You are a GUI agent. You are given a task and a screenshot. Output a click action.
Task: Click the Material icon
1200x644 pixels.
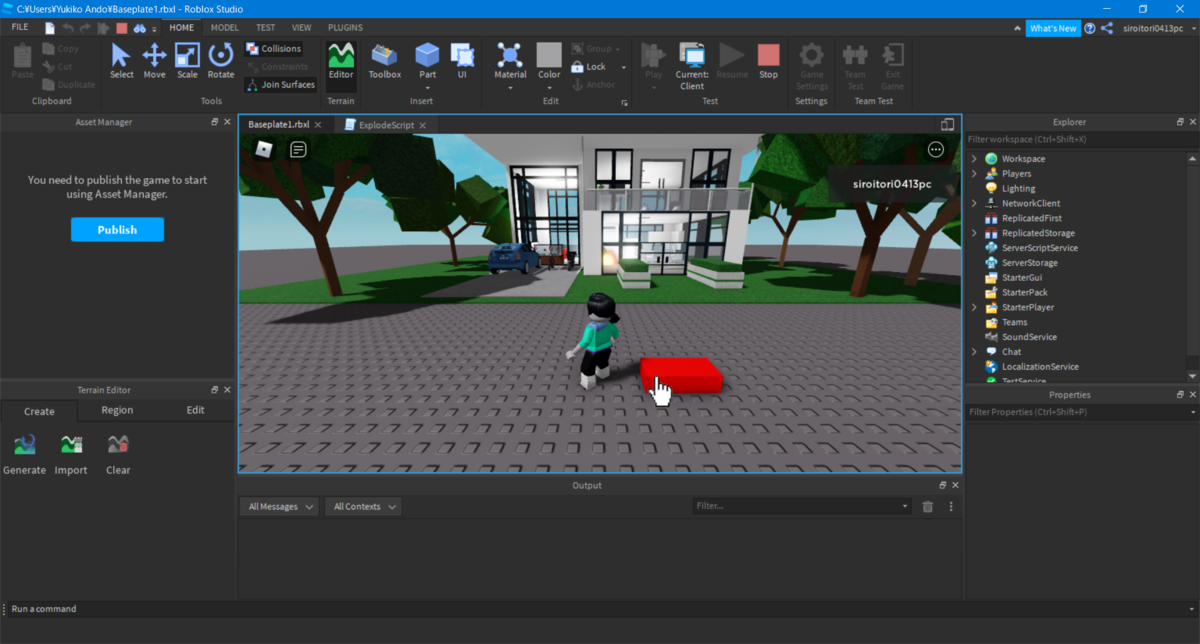(x=510, y=56)
